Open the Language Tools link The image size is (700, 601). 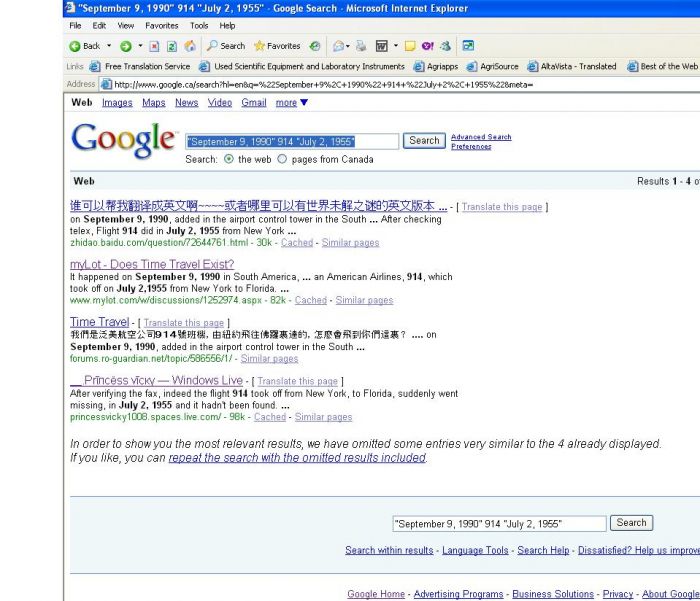pos(475,551)
